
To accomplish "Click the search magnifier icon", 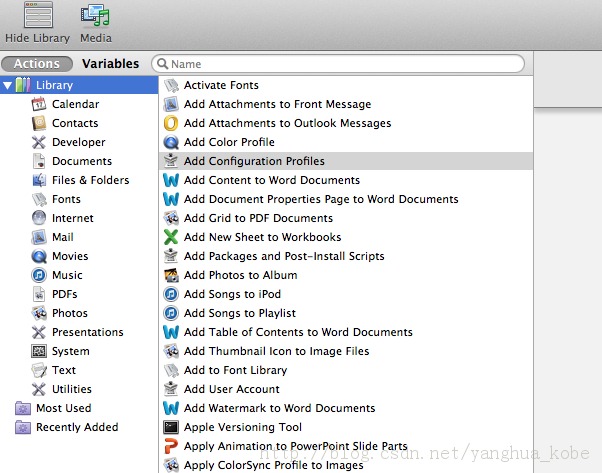I will tap(162, 64).
